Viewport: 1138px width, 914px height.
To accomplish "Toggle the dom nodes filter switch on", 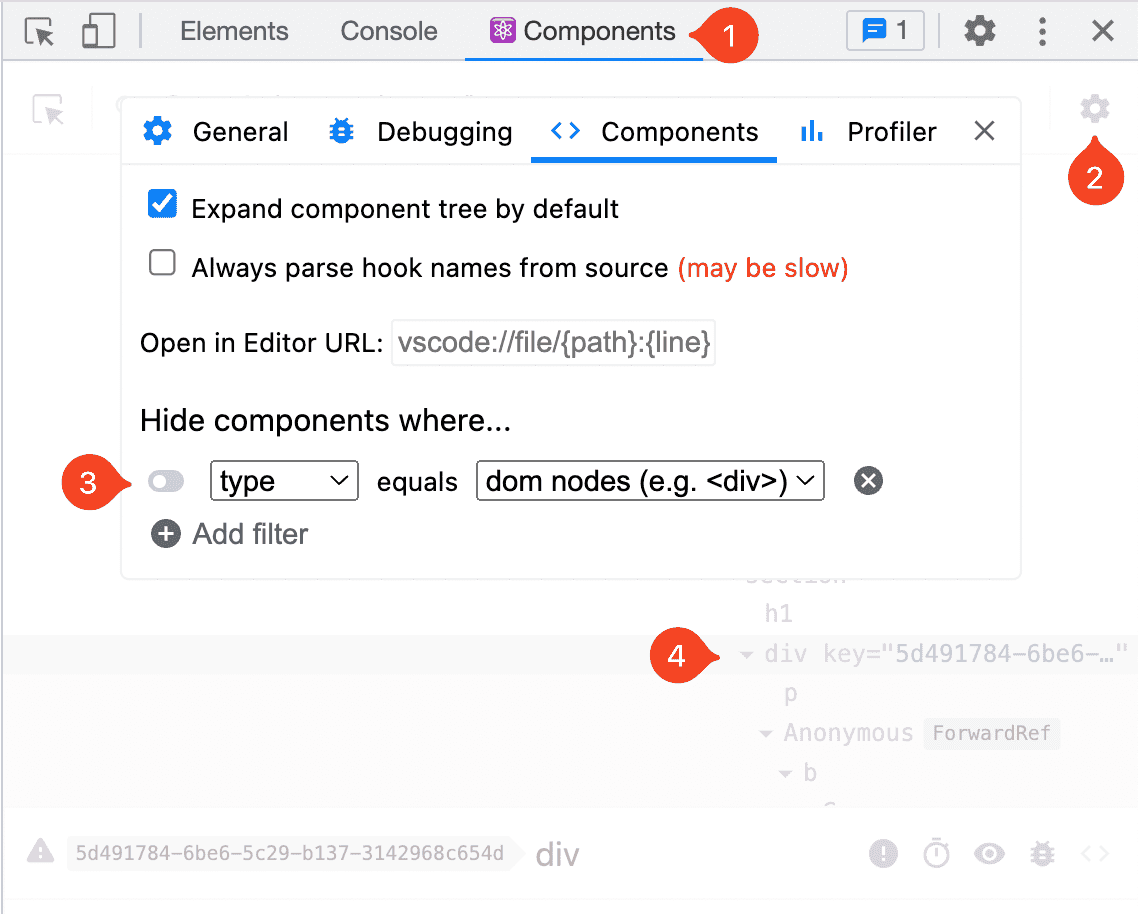I will tap(166, 481).
